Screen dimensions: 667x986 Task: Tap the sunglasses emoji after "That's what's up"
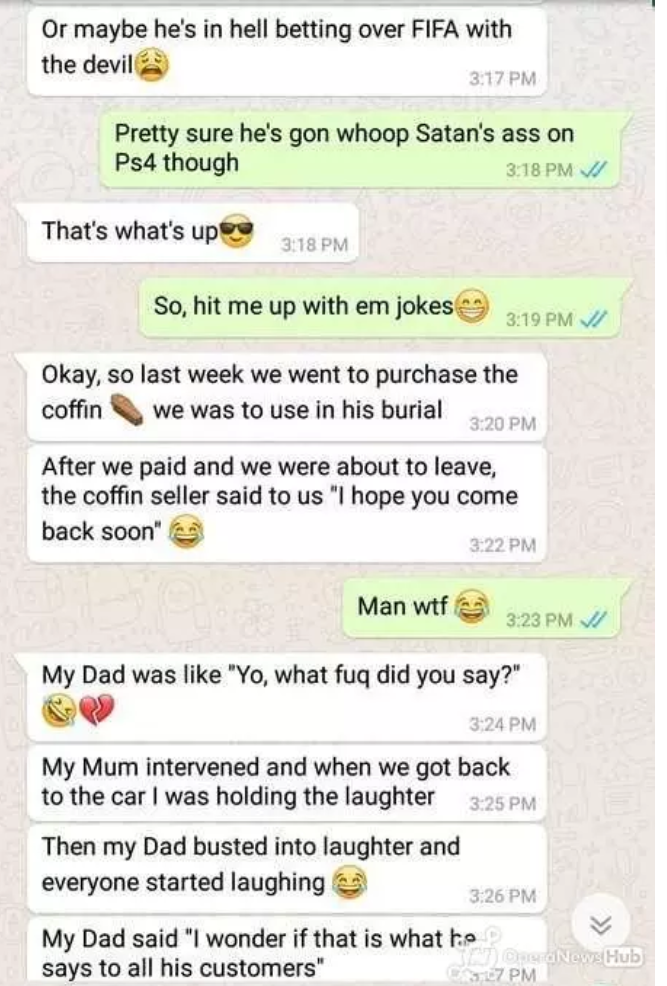point(235,231)
